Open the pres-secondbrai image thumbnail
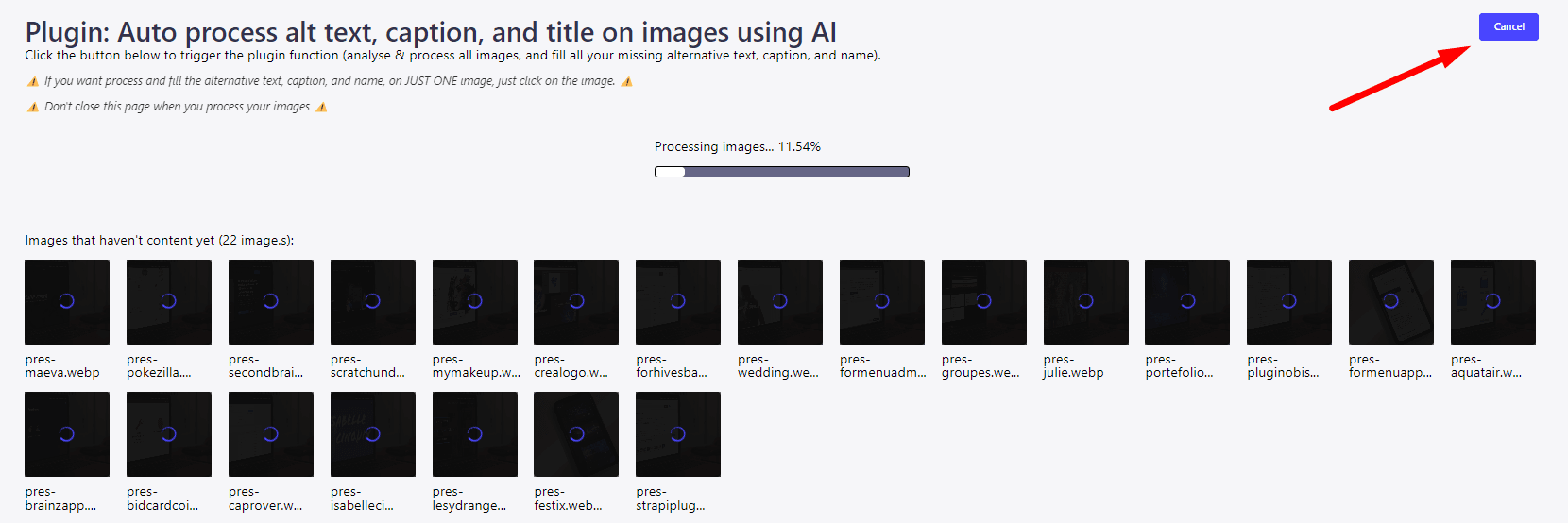 tap(271, 302)
